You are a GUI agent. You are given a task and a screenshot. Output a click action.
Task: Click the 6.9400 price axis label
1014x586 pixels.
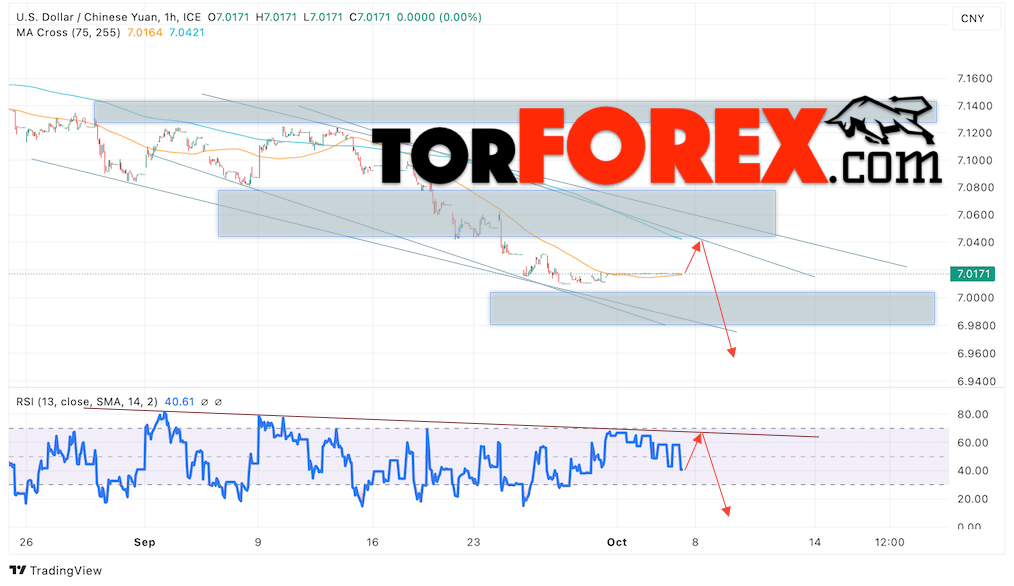[975, 381]
